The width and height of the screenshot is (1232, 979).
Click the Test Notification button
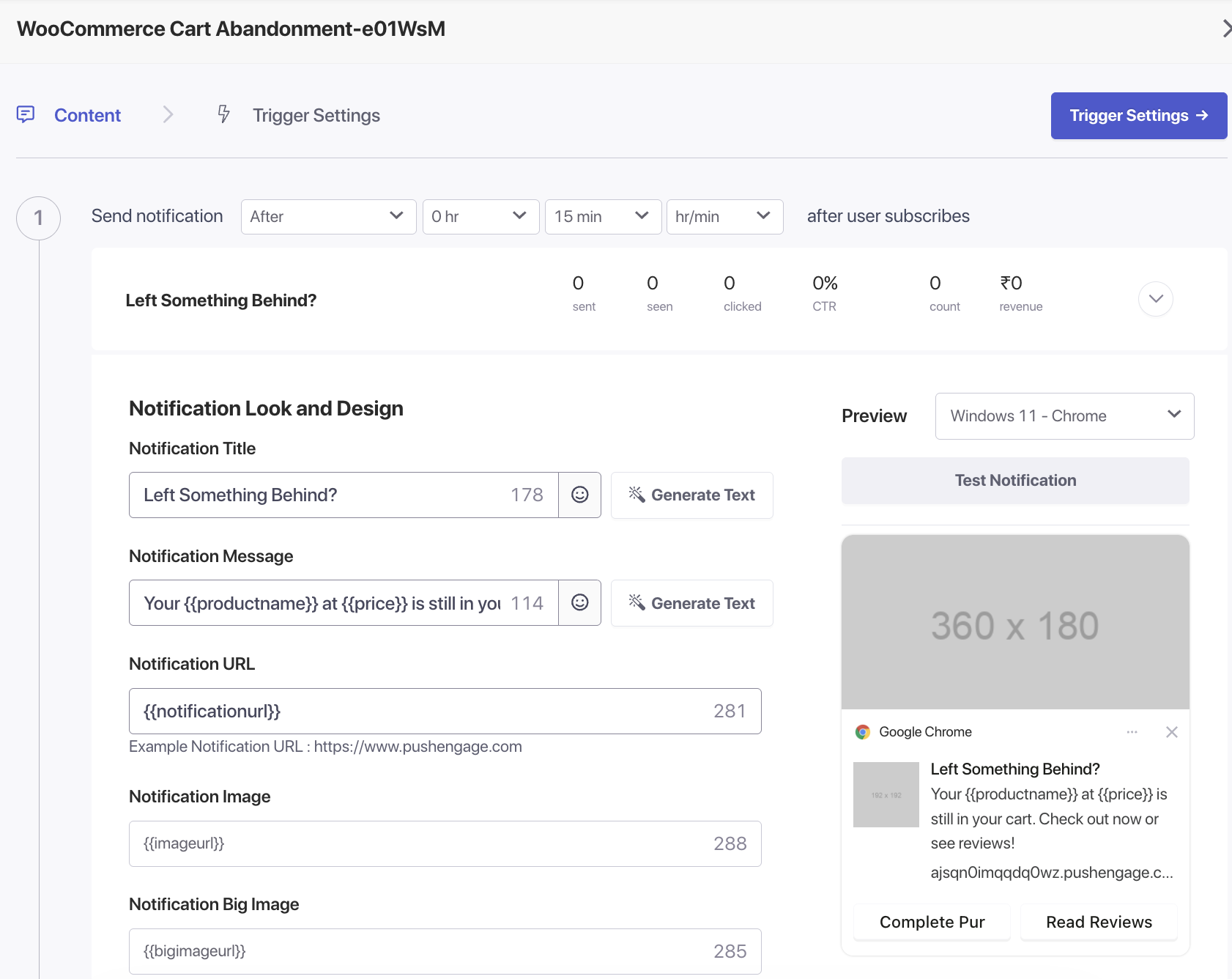[1015, 481]
